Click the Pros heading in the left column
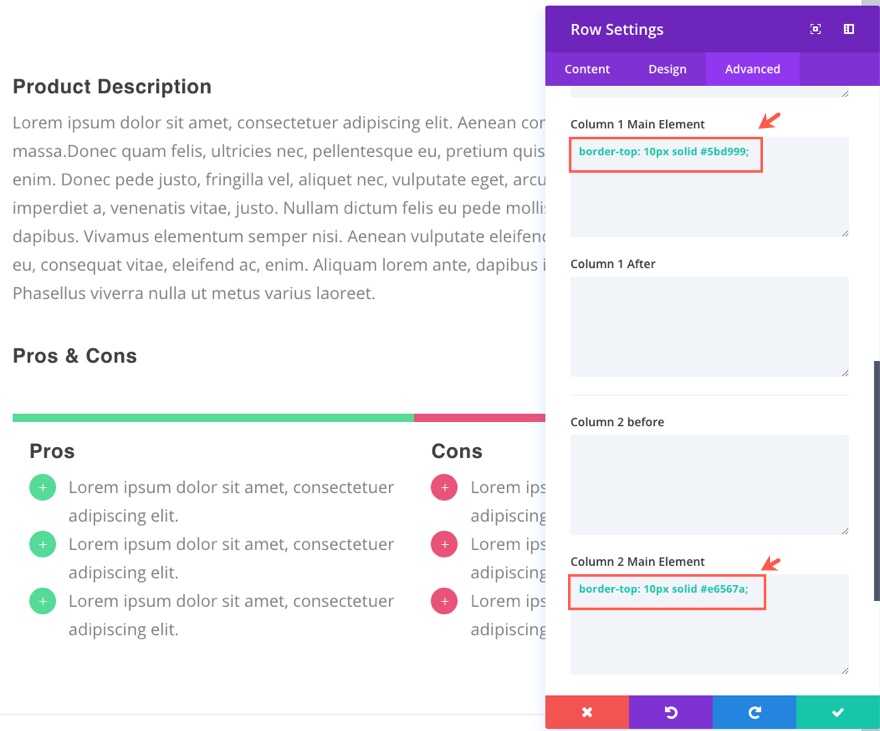 pyautogui.click(x=52, y=451)
